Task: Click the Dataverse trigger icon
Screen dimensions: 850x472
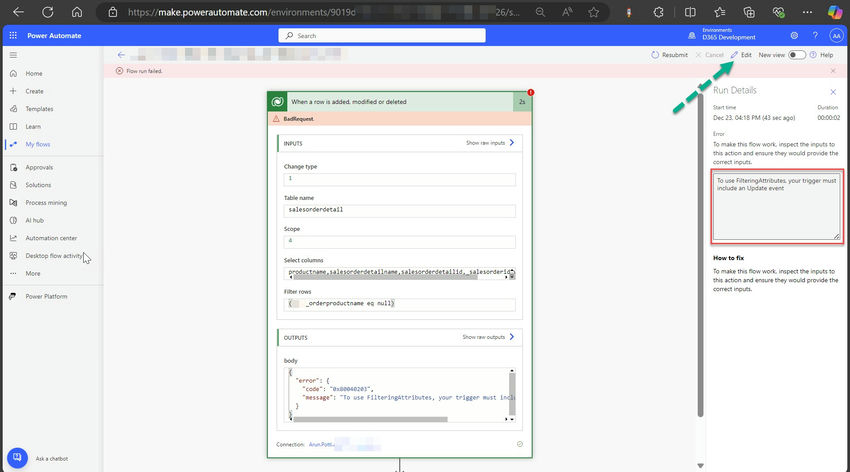Action: tap(278, 102)
